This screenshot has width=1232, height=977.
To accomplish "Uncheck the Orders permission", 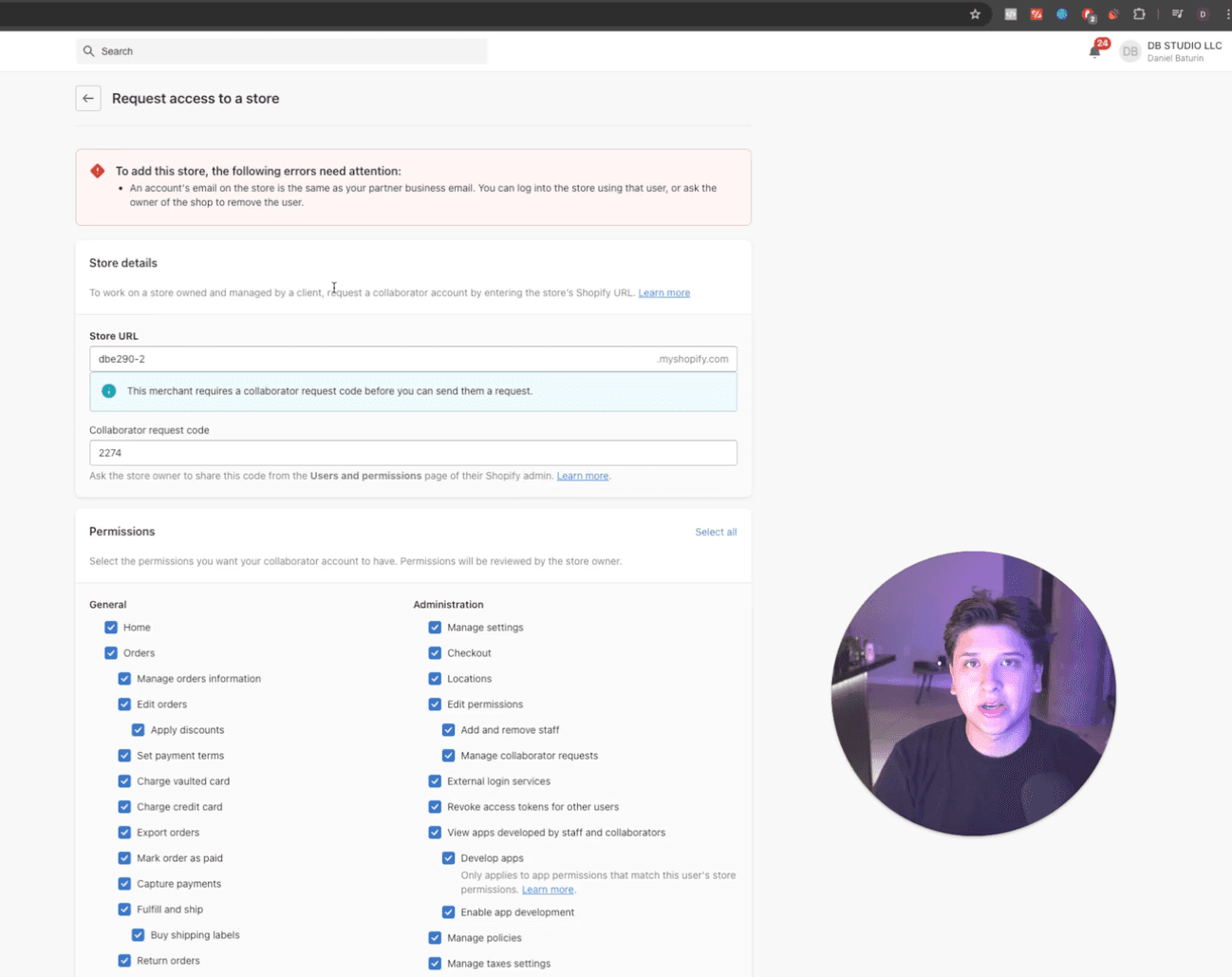I will (x=111, y=653).
